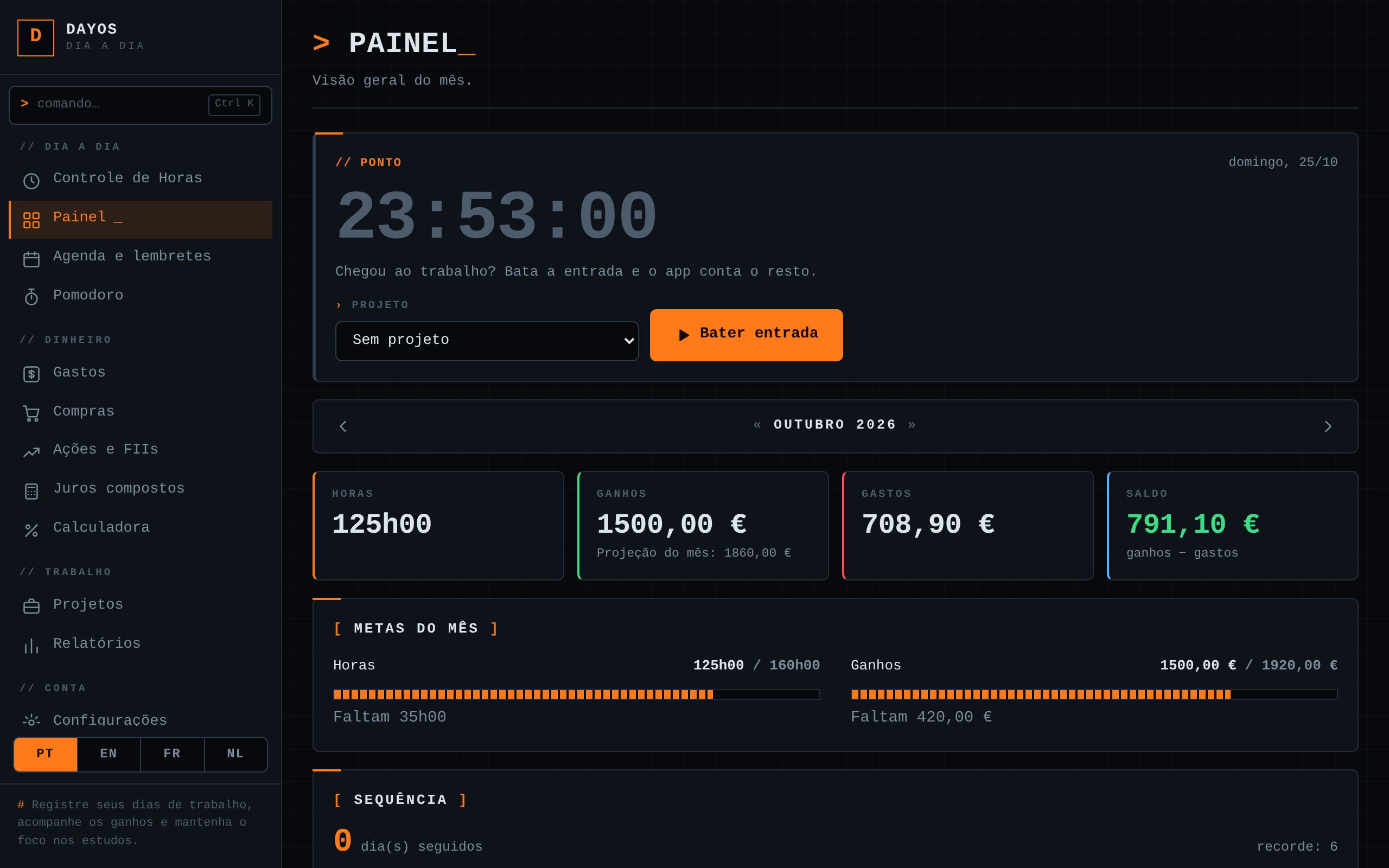Click the trending chart icon for Ações e FIIs
1389x868 pixels.
[x=31, y=452]
